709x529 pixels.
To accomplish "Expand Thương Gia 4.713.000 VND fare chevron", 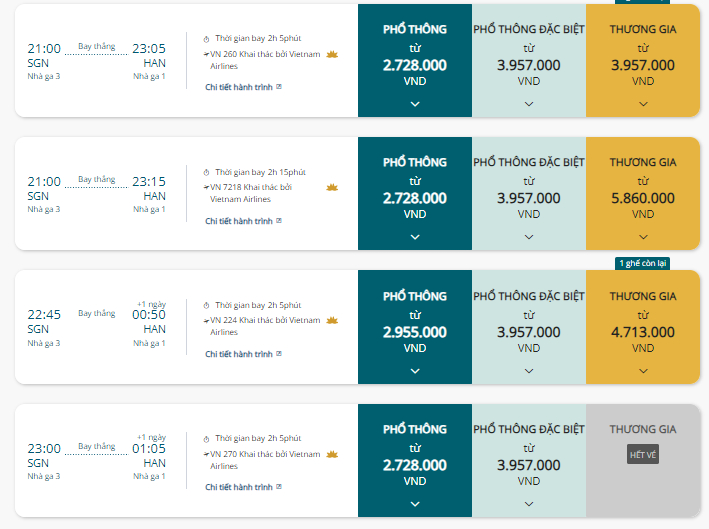I will tap(643, 371).
